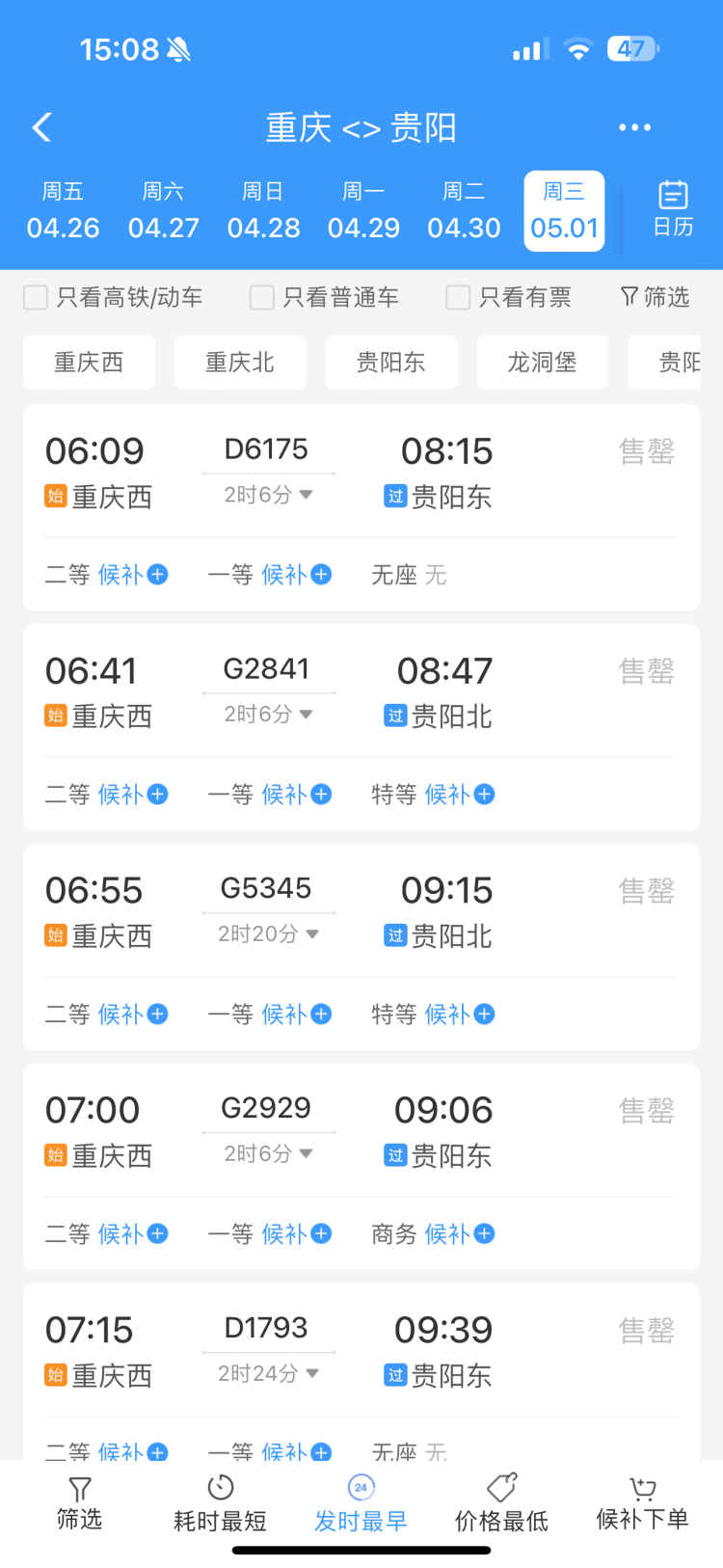The width and height of the screenshot is (723, 1568).
Task: Select the 周五 04.26 date tab
Action: [x=64, y=211]
